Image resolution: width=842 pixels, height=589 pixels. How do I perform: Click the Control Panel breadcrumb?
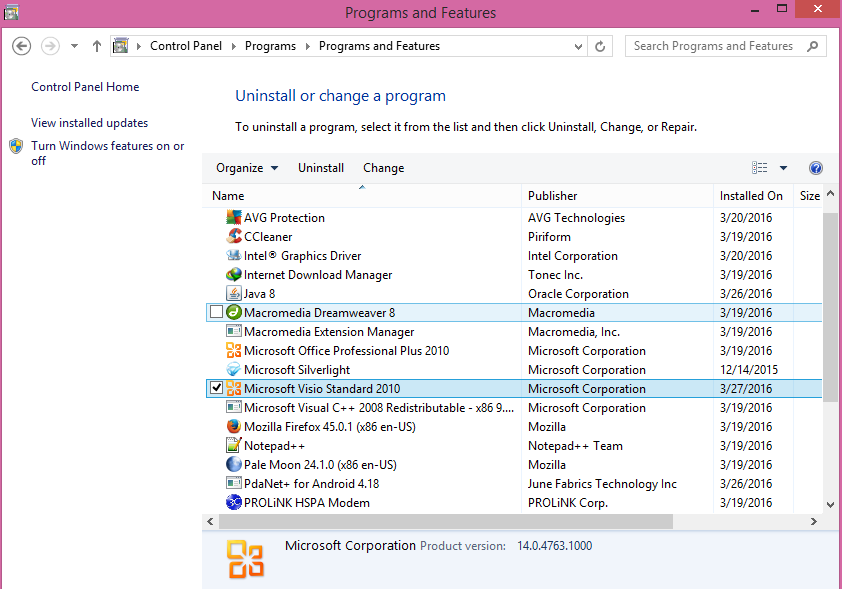186,46
